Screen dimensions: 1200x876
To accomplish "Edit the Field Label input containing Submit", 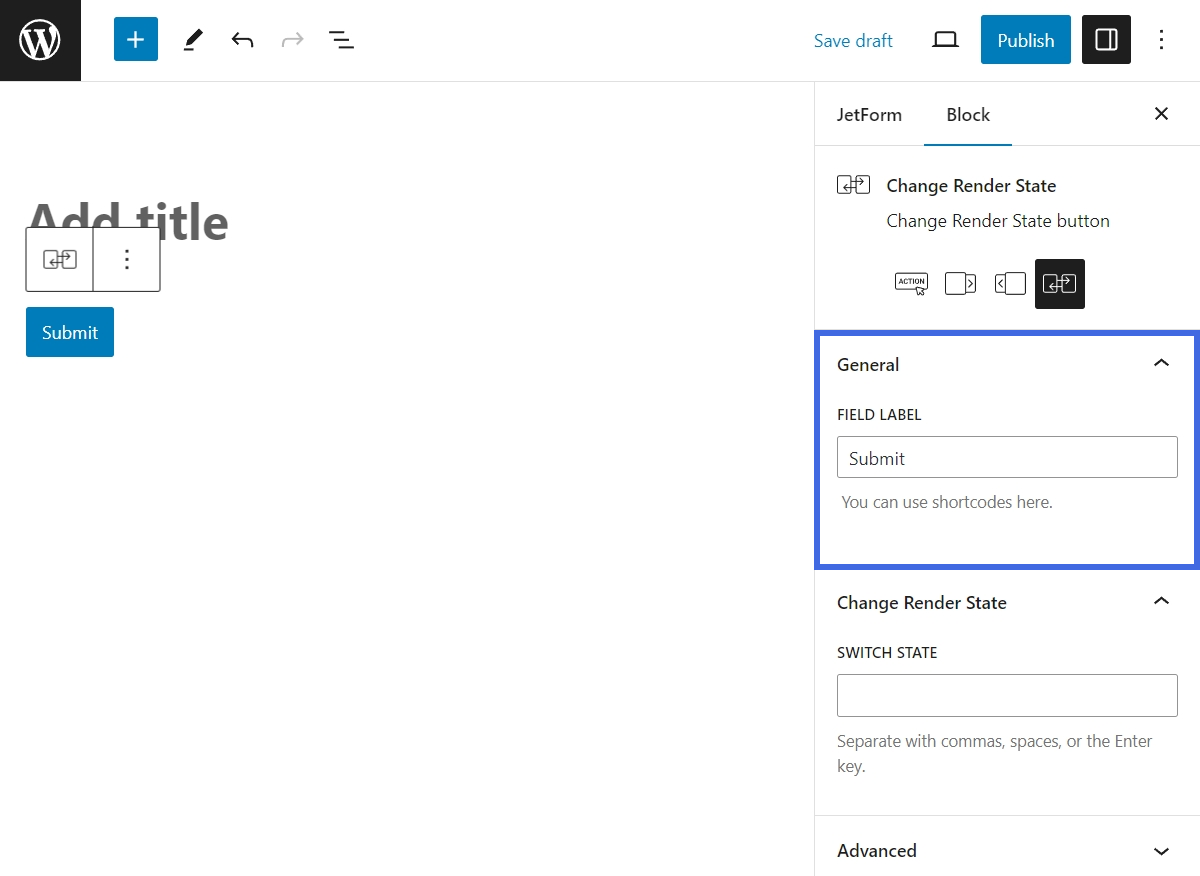I will click(x=1006, y=457).
